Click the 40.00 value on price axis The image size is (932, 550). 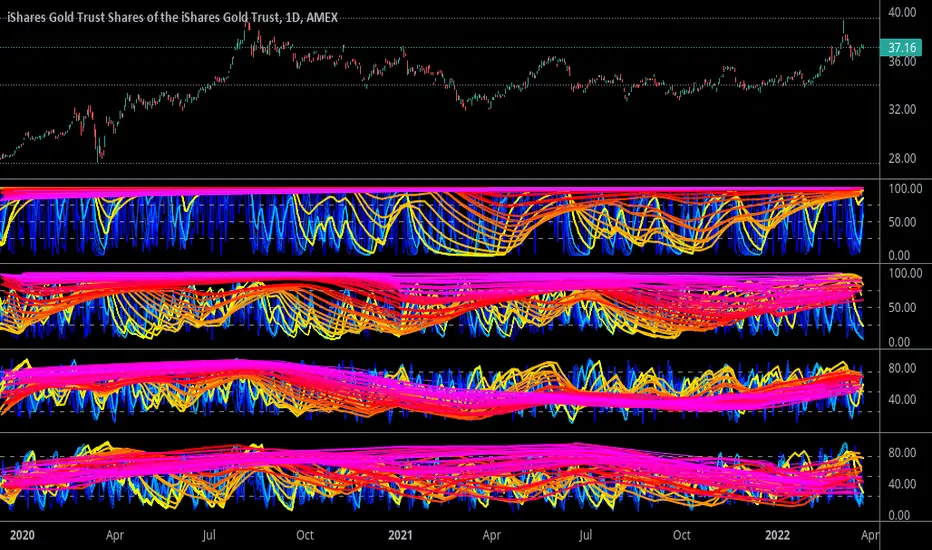pos(902,12)
